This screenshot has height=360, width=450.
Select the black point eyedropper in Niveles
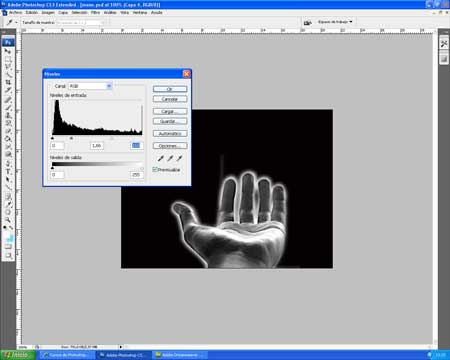[x=161, y=158]
